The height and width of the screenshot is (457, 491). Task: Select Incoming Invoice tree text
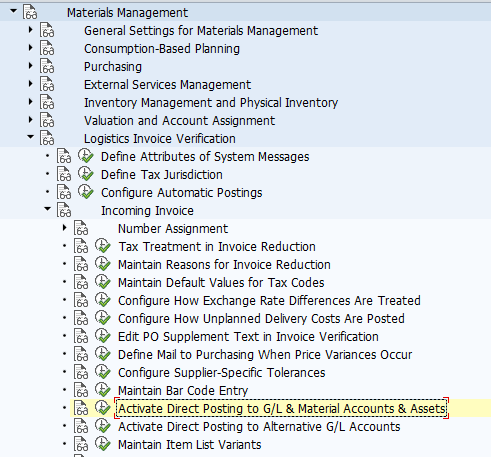[147, 211]
